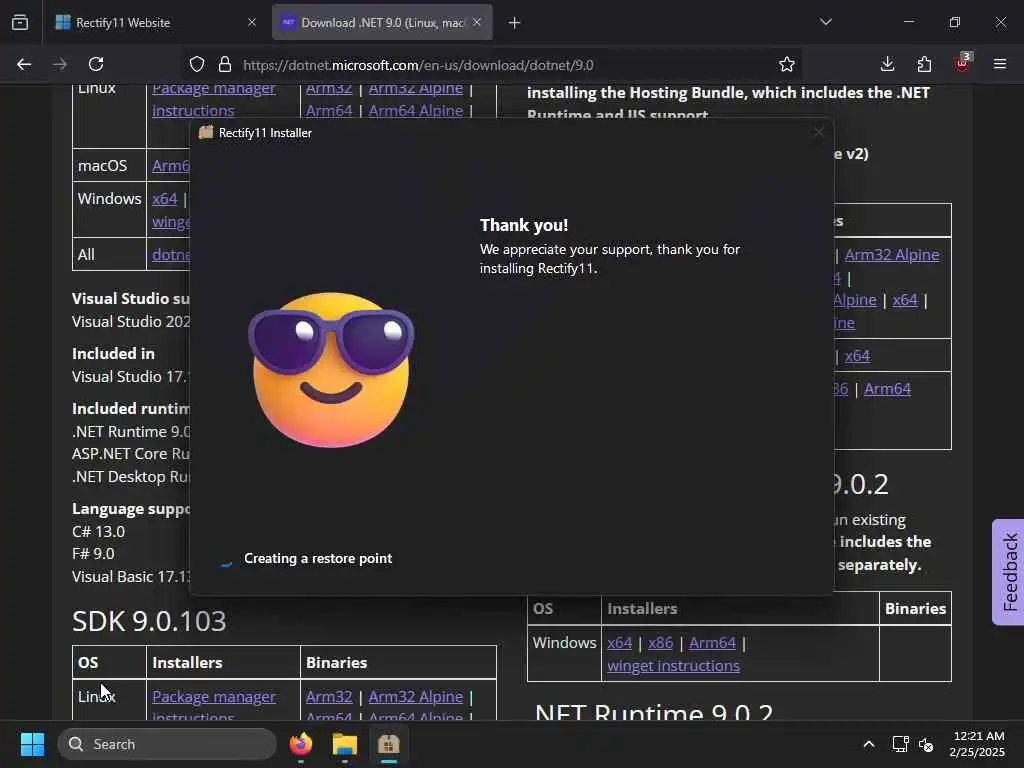The height and width of the screenshot is (768, 1024).
Task: Bookmark this page with the star icon
Action: tap(787, 64)
